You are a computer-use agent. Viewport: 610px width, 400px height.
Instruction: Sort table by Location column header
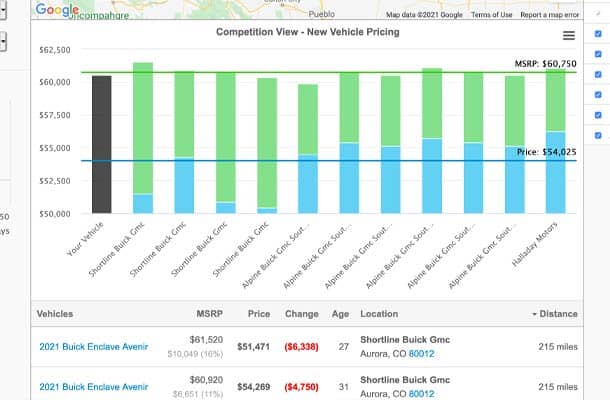point(379,314)
